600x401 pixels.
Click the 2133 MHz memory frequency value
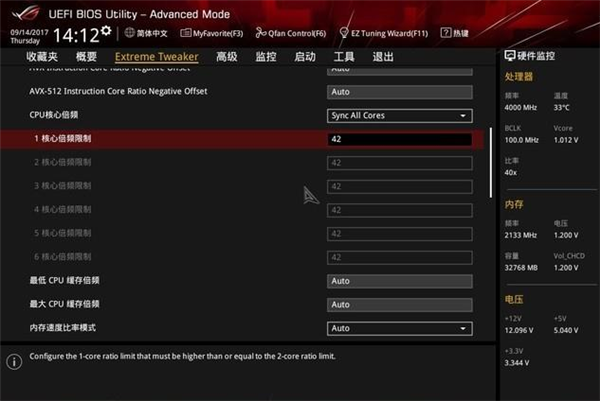(x=520, y=235)
